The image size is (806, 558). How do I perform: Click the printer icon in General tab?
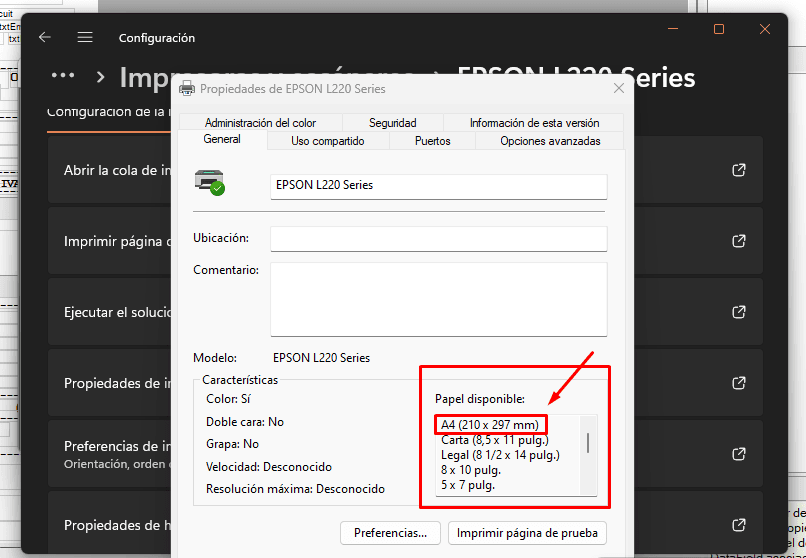(x=210, y=183)
